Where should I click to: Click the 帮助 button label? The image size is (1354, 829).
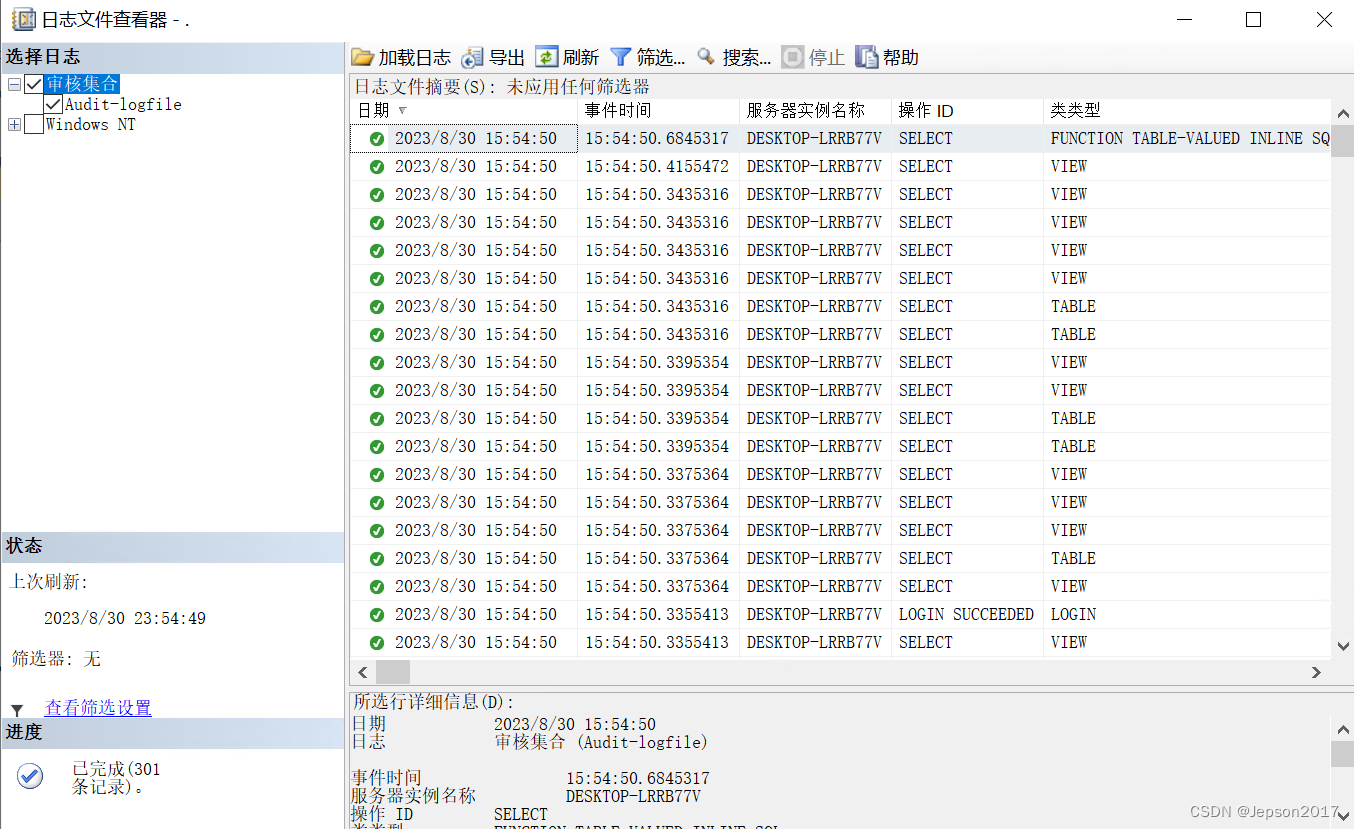pos(901,58)
